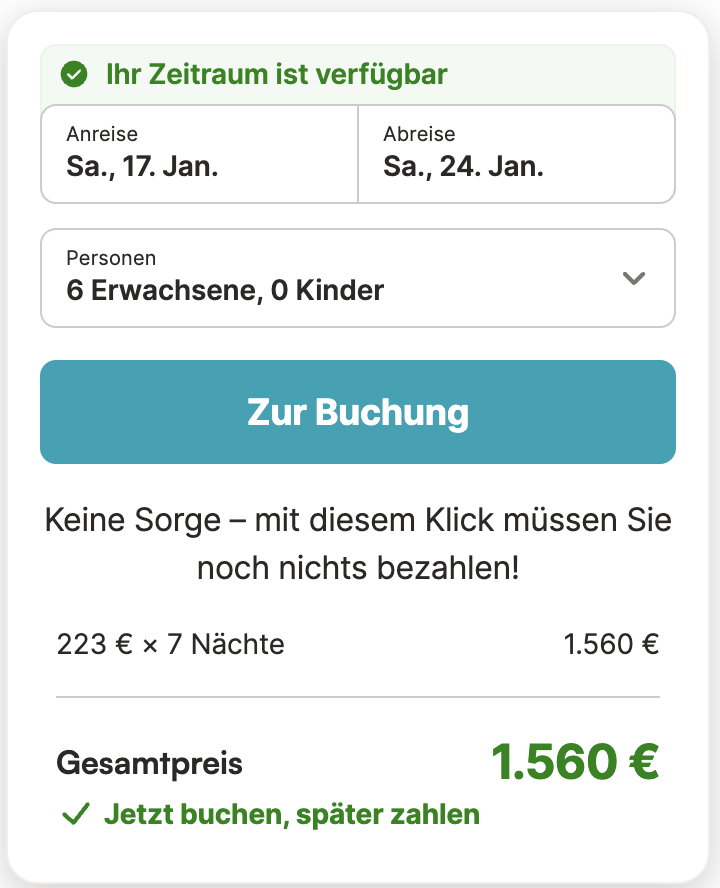The image size is (720, 888).
Task: Click the 'Ihr Zeitraum ist verfügbar' message
Action: tap(276, 74)
